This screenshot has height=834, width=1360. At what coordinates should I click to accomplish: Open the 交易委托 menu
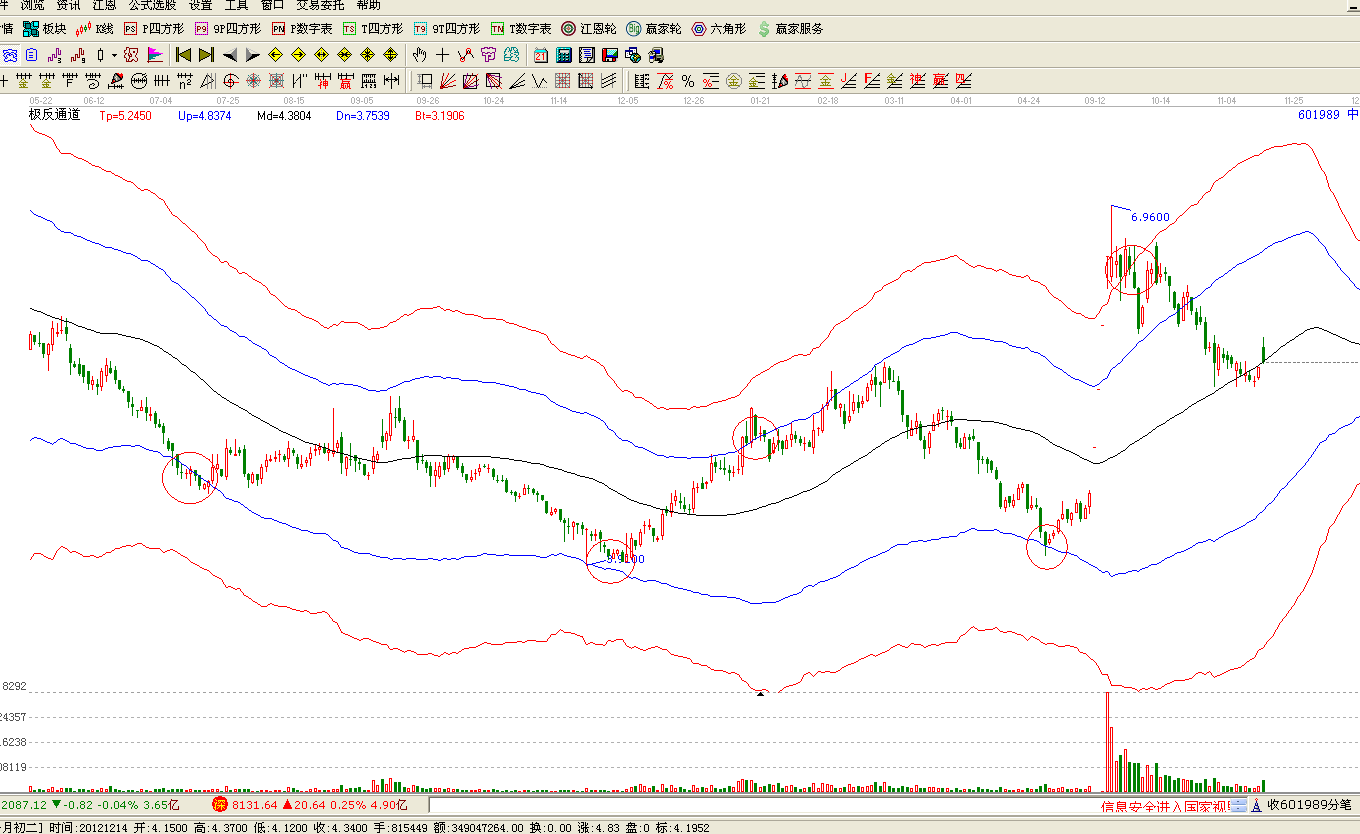pyautogui.click(x=319, y=5)
